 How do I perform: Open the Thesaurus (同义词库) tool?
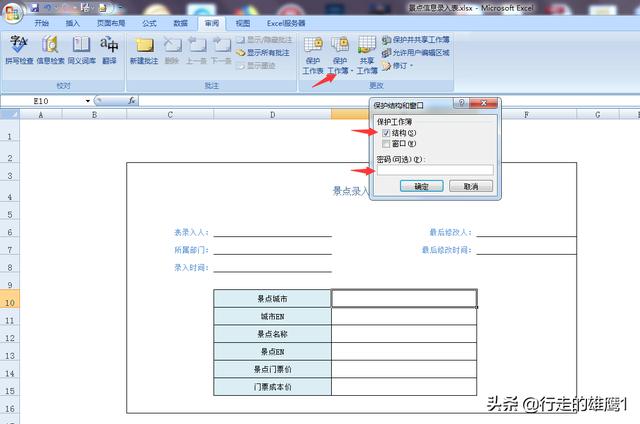click(82, 50)
